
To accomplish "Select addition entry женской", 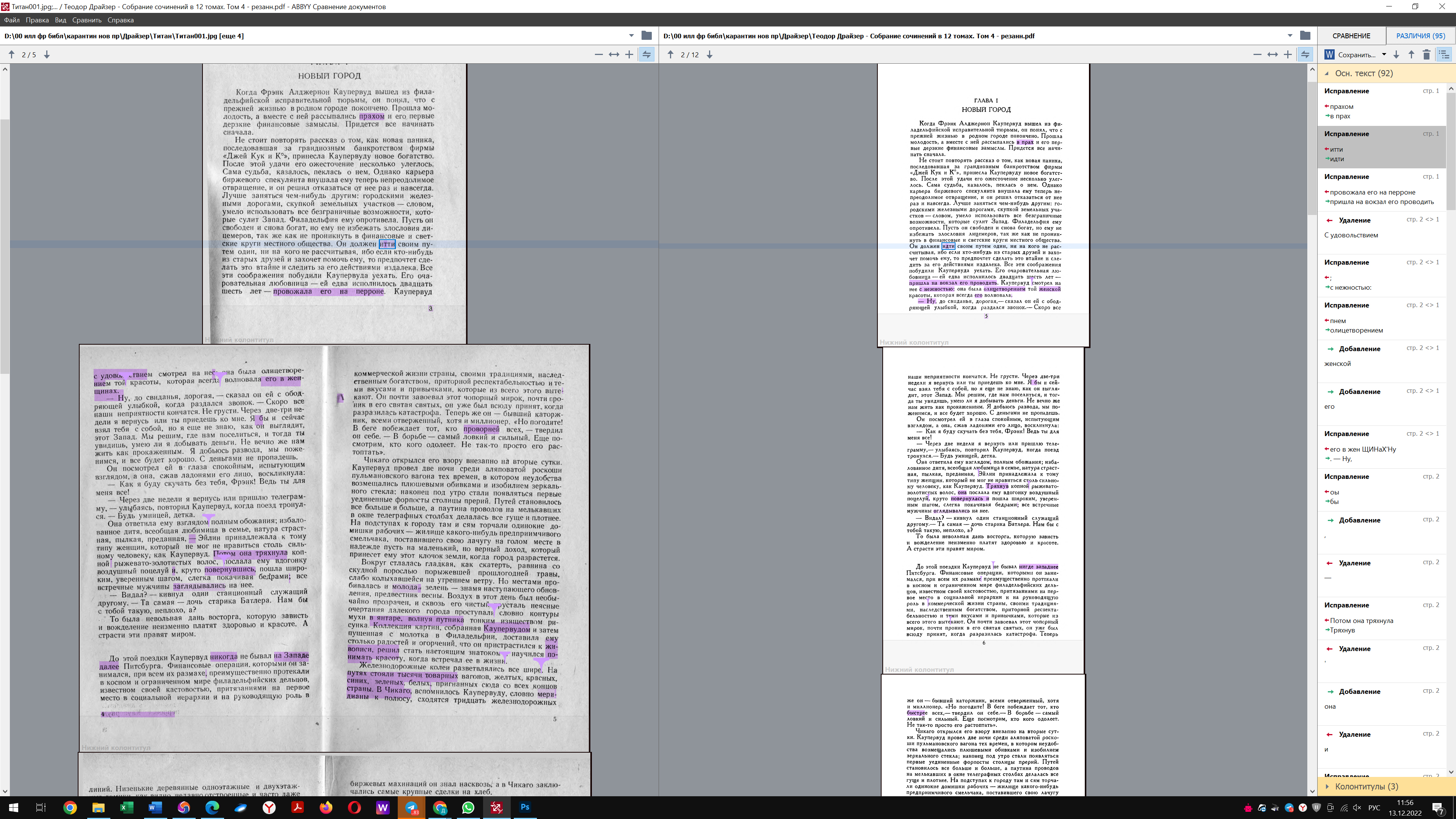I will 1381,361.
